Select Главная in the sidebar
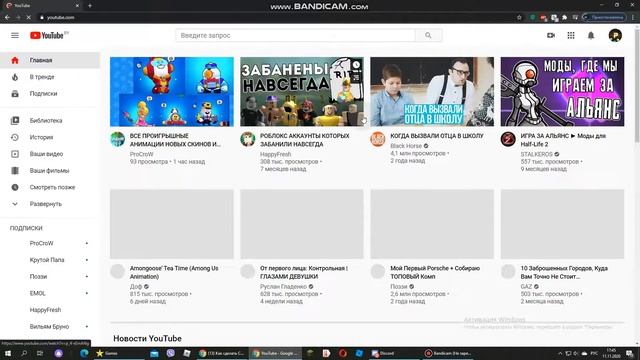The width and height of the screenshot is (640, 360). pos(50,60)
